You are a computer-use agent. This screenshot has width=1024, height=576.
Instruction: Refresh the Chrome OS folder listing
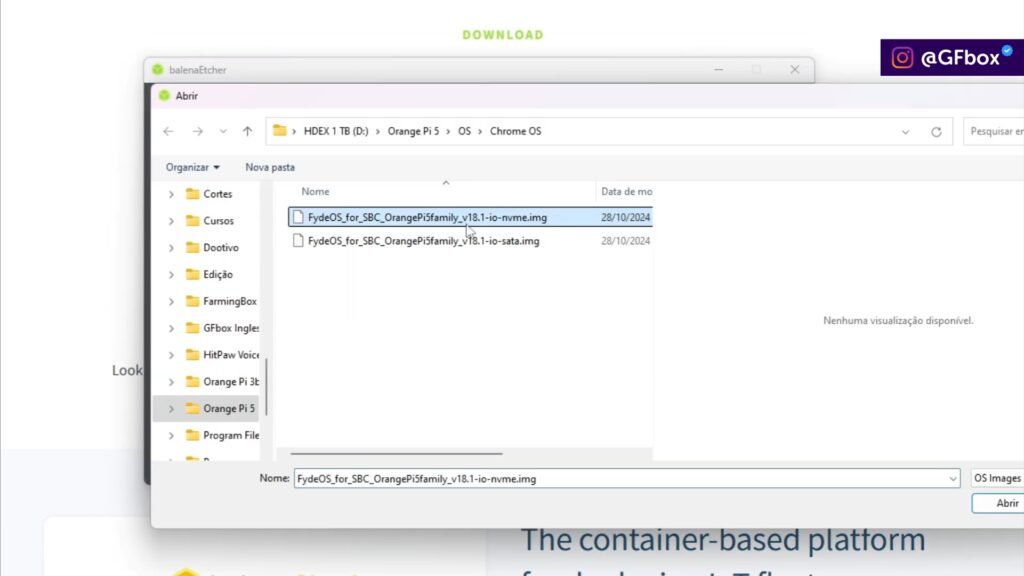pos(936,132)
